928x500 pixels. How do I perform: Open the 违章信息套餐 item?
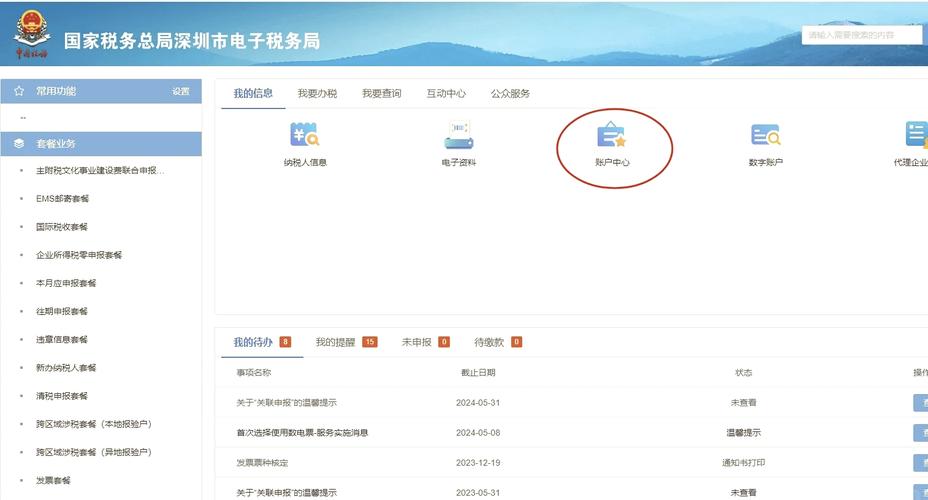tap(62, 340)
